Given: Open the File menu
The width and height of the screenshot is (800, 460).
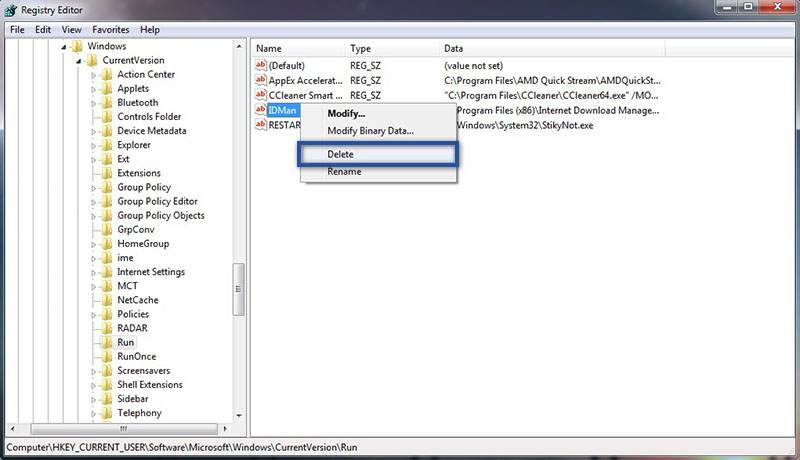Looking at the screenshot, I should click(17, 30).
